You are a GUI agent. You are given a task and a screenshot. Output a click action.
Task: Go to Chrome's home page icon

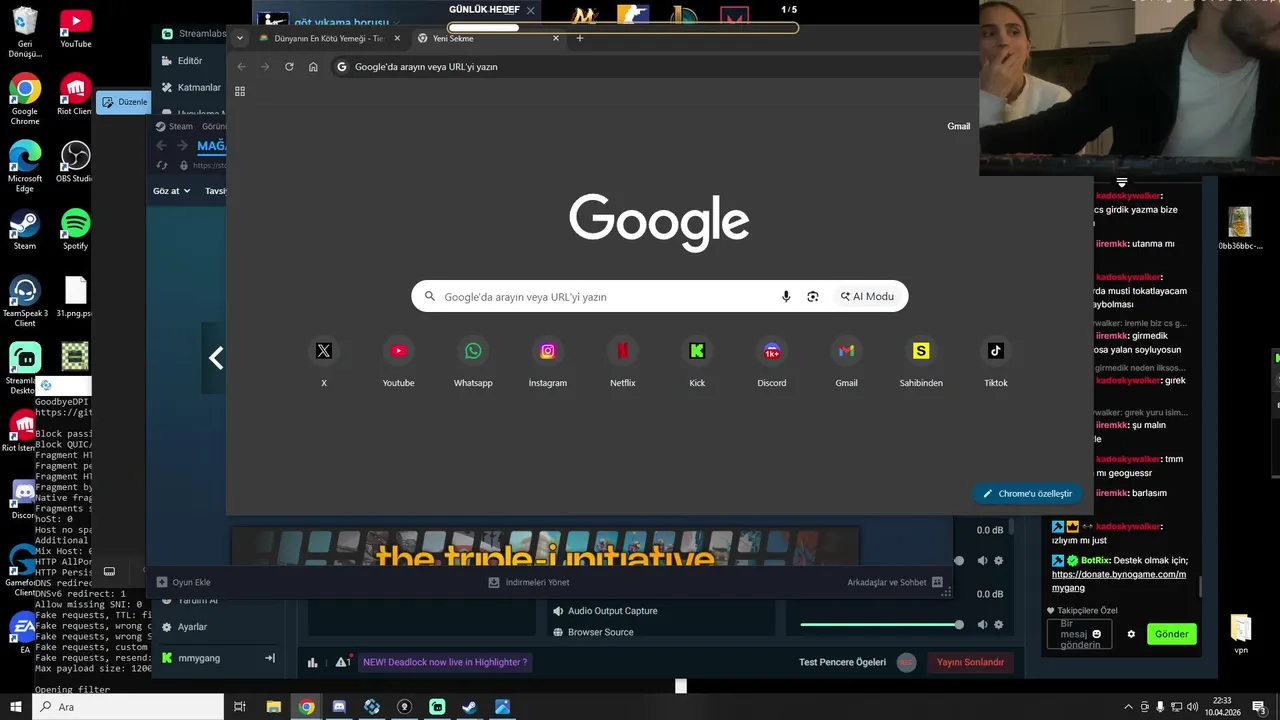point(313,67)
